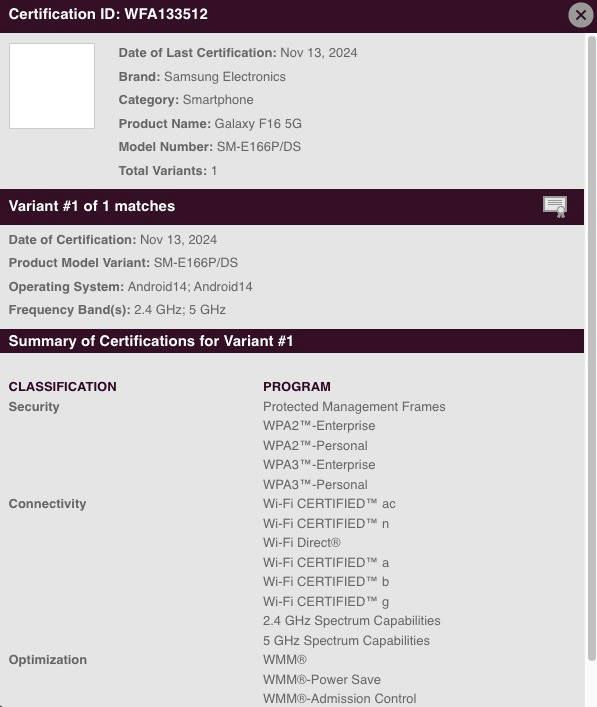597x707 pixels.
Task: Click the Certification ID WFA133512 title
Action: click(x=108, y=14)
